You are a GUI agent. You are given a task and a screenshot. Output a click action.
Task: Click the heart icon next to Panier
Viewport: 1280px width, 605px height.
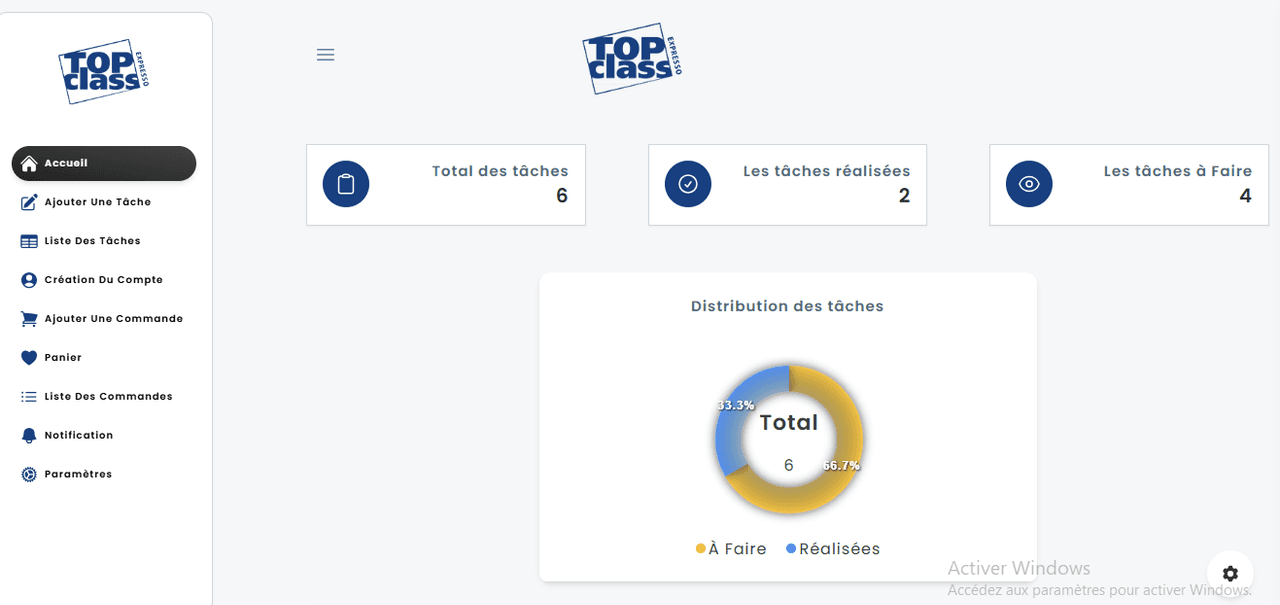coord(29,358)
